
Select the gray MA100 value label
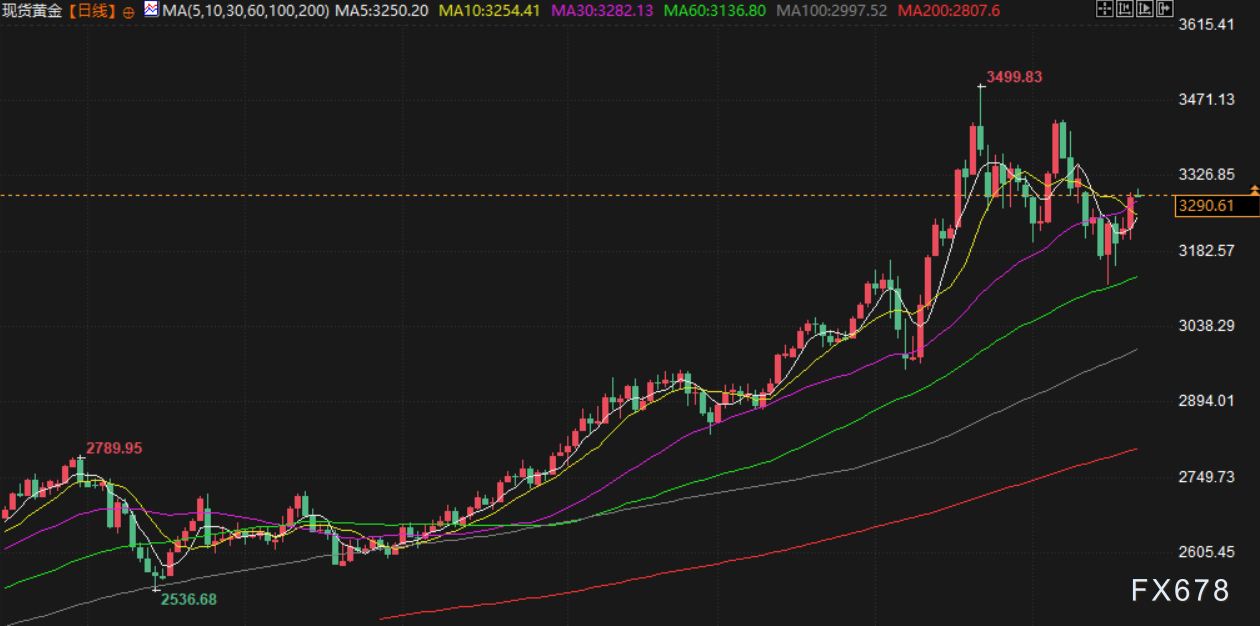point(831,11)
